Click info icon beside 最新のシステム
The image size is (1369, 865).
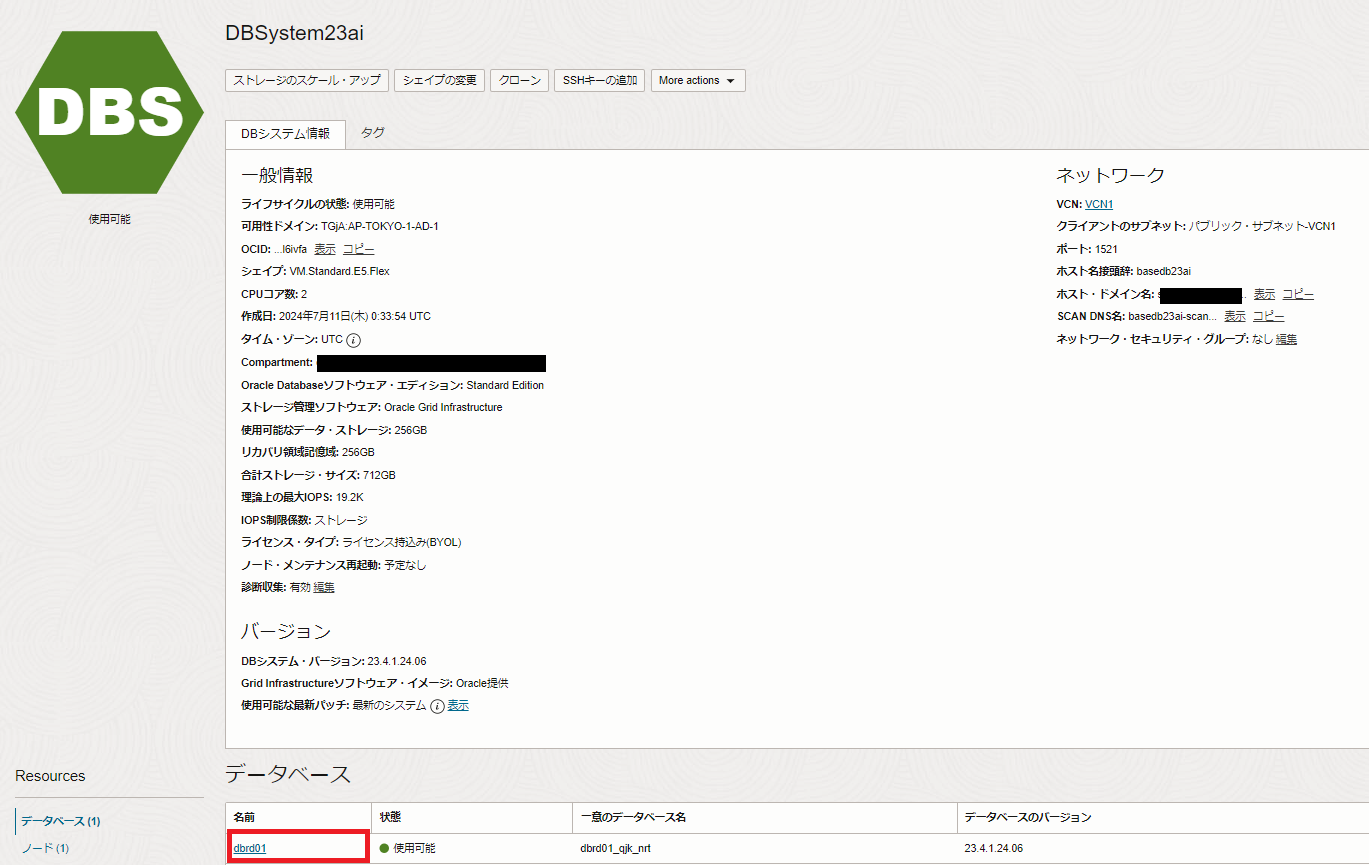click(x=436, y=706)
